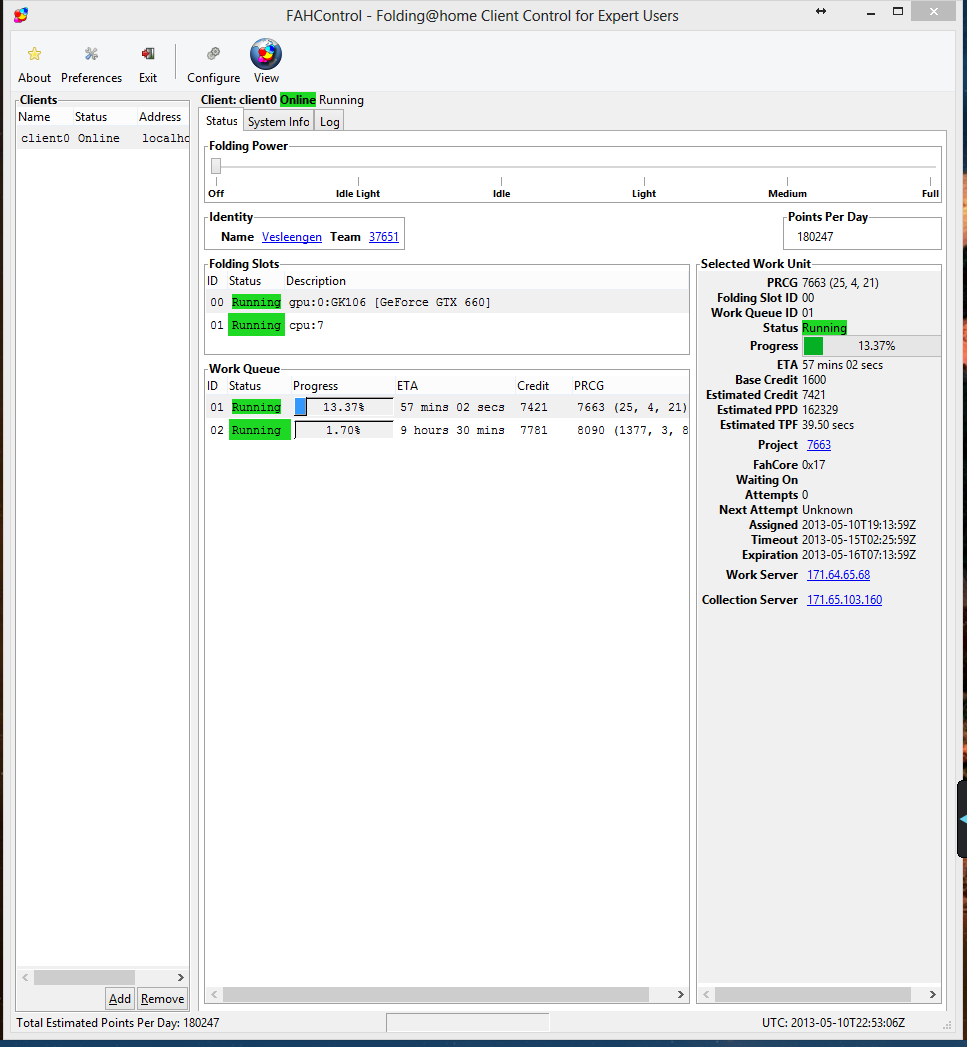Click Total Estimated Points Per Day text
The image size is (967, 1047).
[118, 1023]
